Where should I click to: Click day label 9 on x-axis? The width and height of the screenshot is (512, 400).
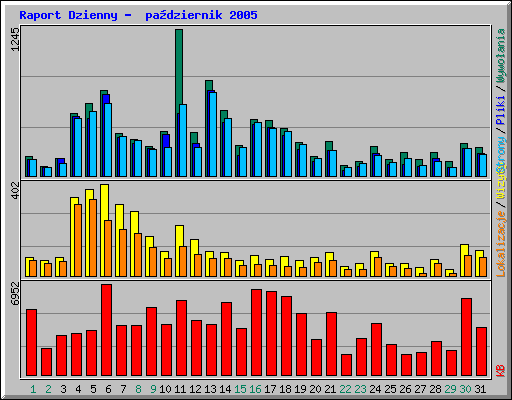[x=153, y=389]
